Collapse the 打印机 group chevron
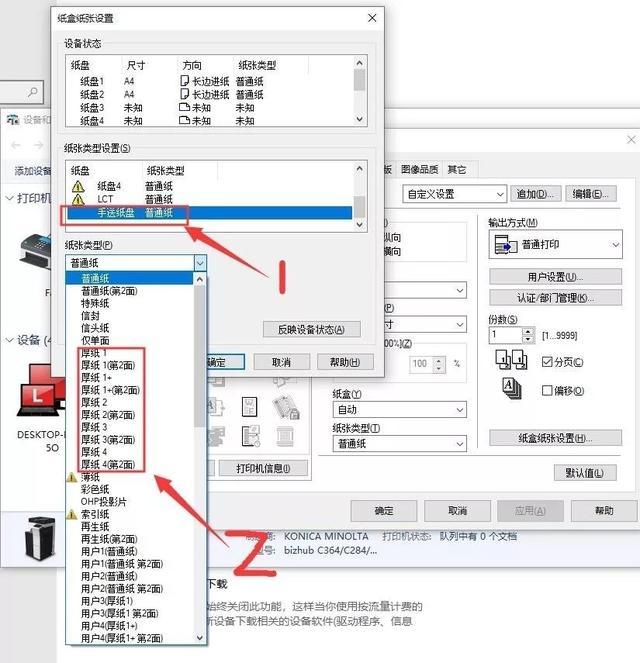 [x=9, y=198]
